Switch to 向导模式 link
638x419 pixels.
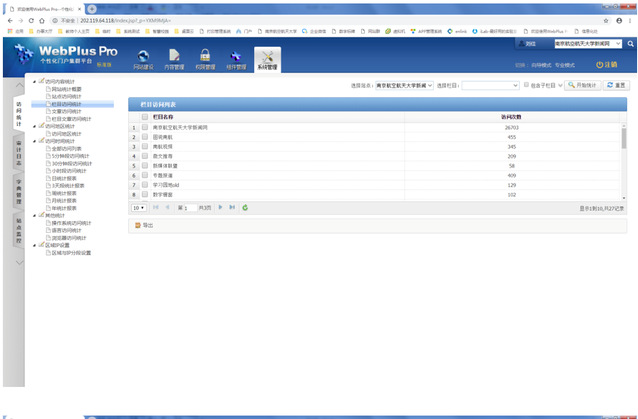point(541,65)
